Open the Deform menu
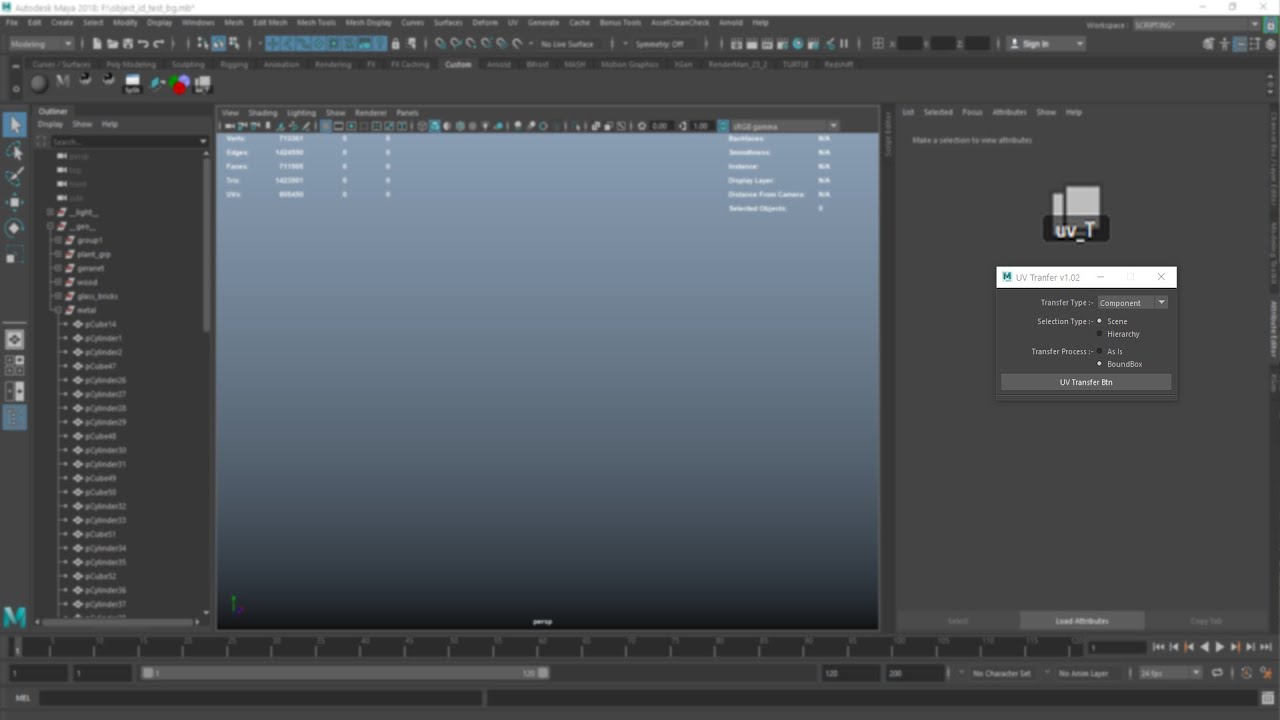The width and height of the screenshot is (1280, 720). (x=484, y=22)
